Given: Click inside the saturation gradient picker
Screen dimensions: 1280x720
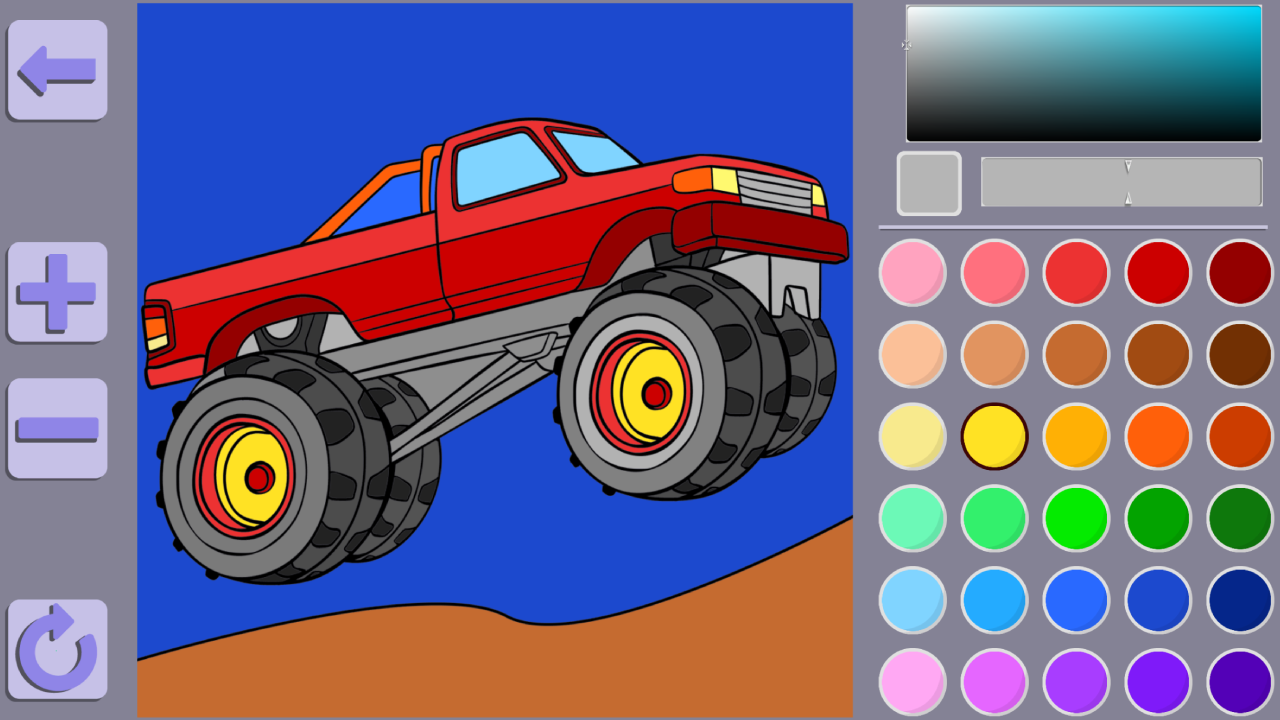Looking at the screenshot, I should coord(1083,74).
